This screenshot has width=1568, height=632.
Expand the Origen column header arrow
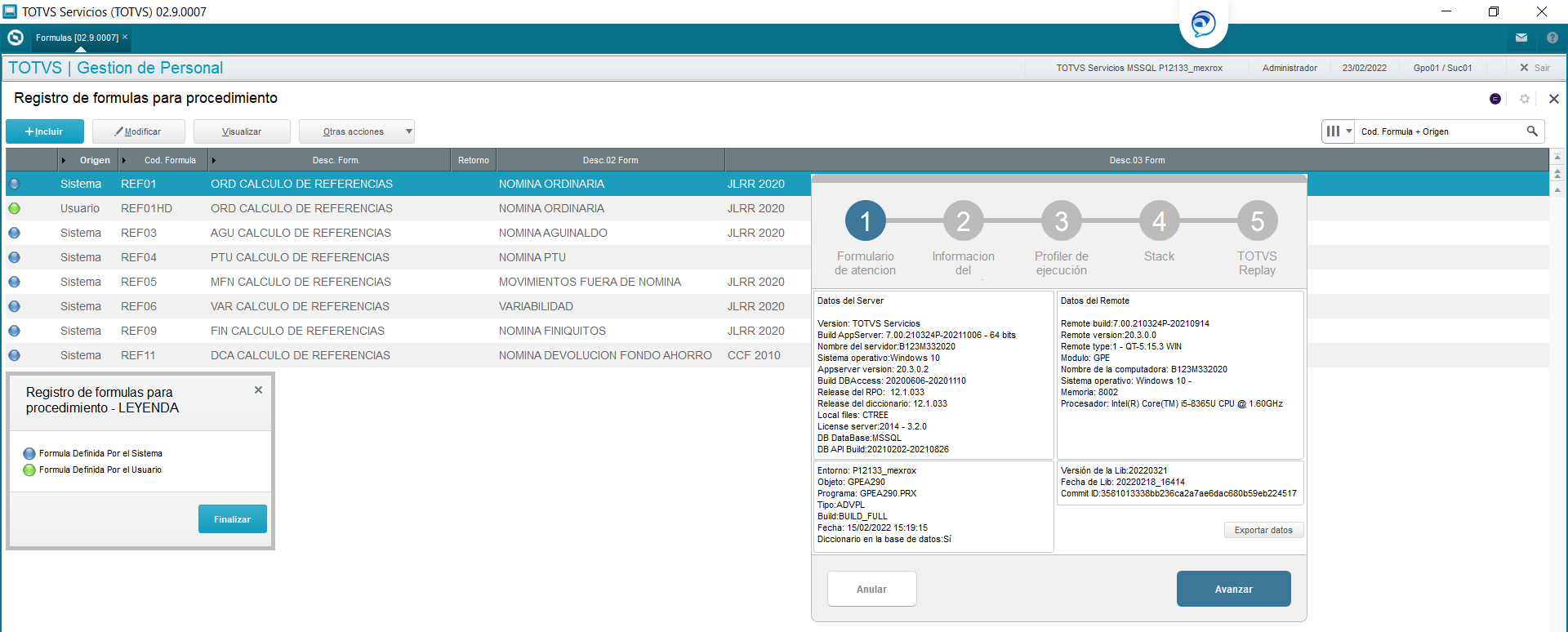click(x=64, y=160)
